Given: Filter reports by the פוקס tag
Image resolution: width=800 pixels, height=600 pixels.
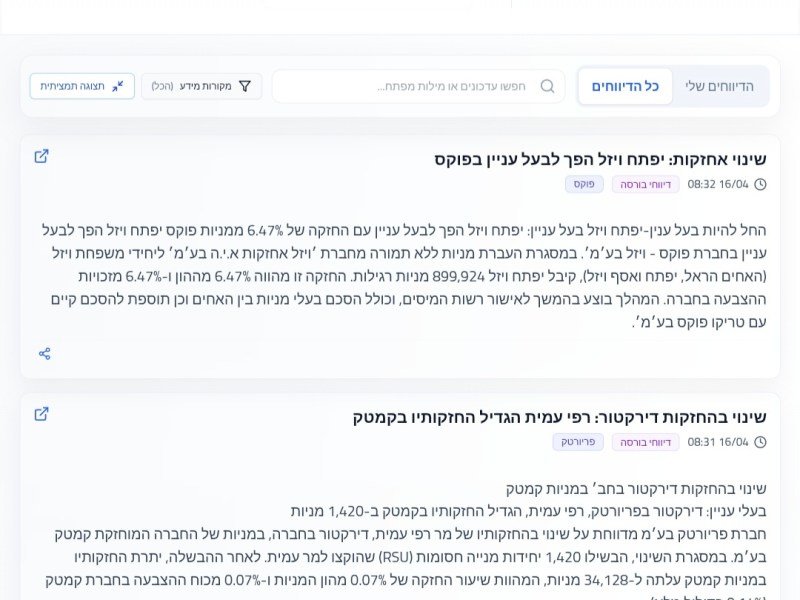Looking at the screenshot, I should pos(584,184).
